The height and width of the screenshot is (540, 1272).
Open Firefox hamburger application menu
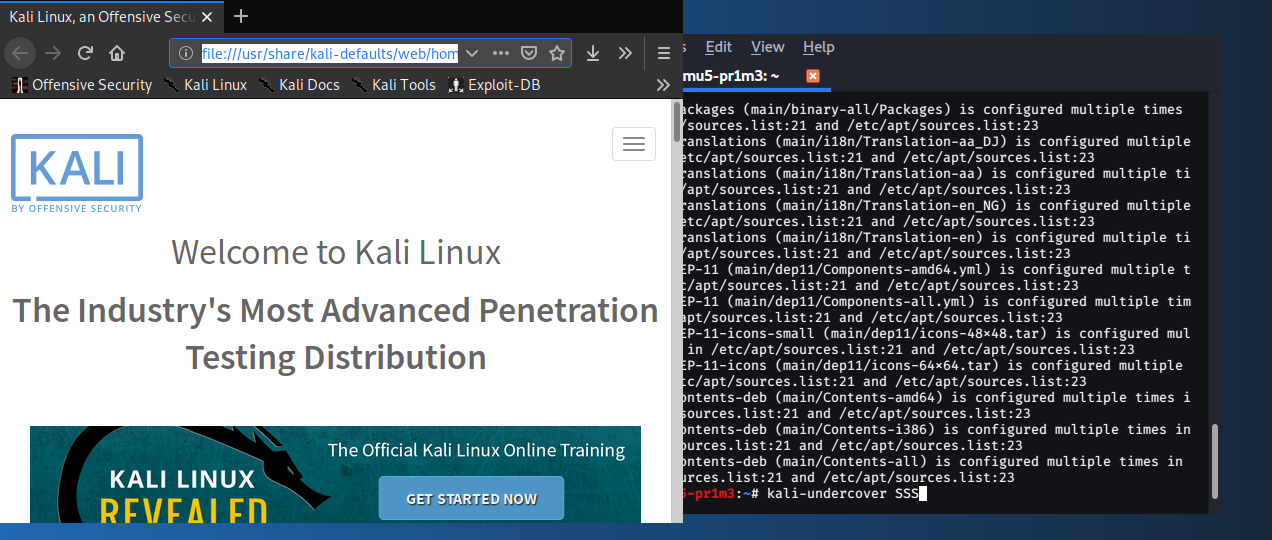click(x=664, y=53)
